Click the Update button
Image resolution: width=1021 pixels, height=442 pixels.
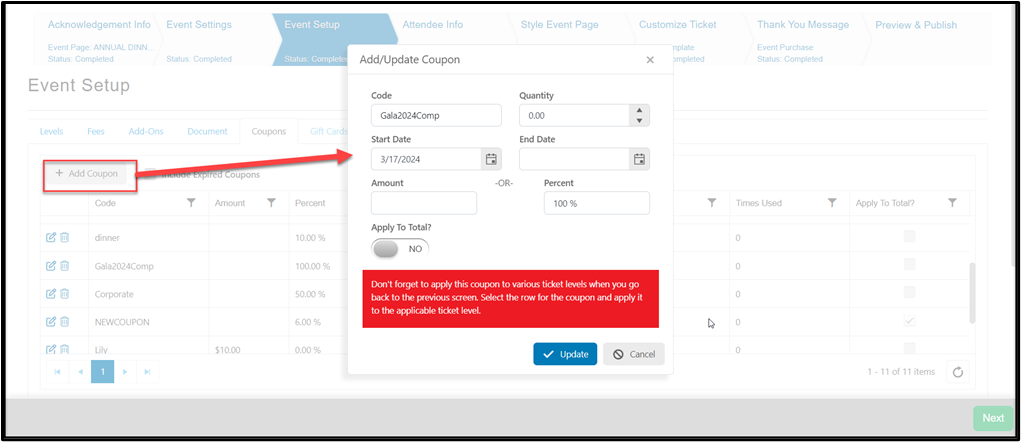click(x=565, y=354)
